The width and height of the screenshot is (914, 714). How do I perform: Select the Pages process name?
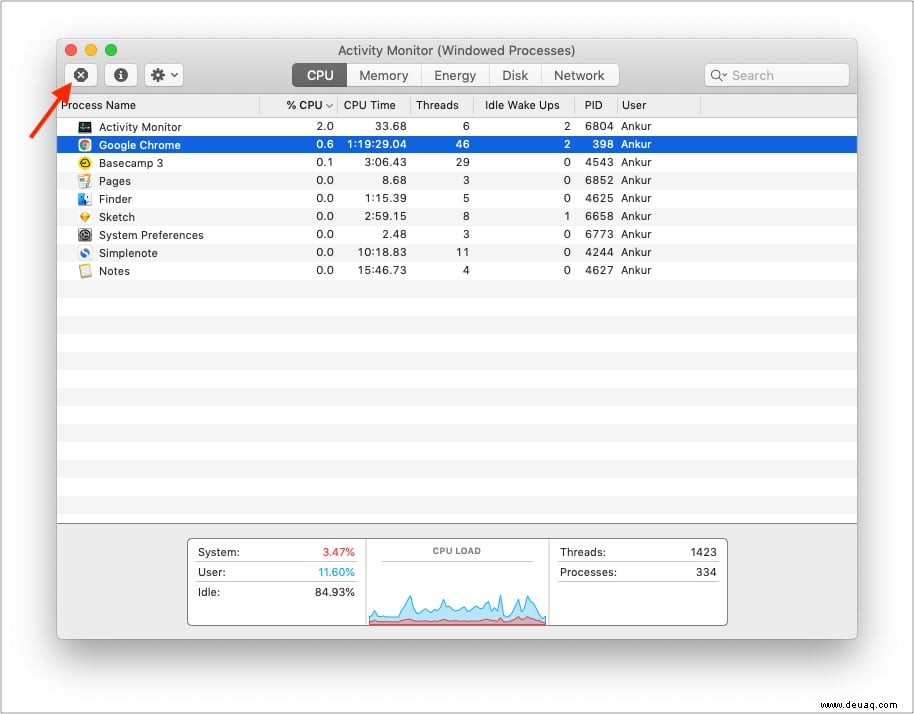(115, 181)
